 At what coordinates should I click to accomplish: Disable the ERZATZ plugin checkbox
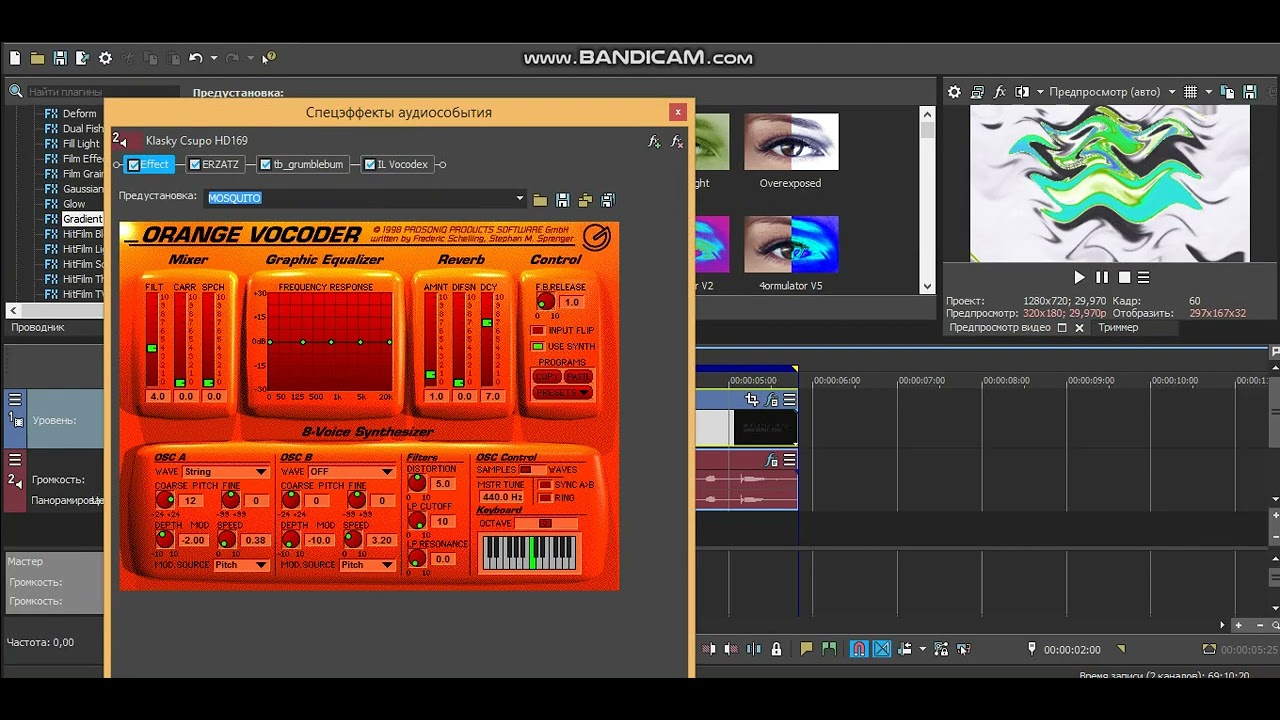point(195,165)
